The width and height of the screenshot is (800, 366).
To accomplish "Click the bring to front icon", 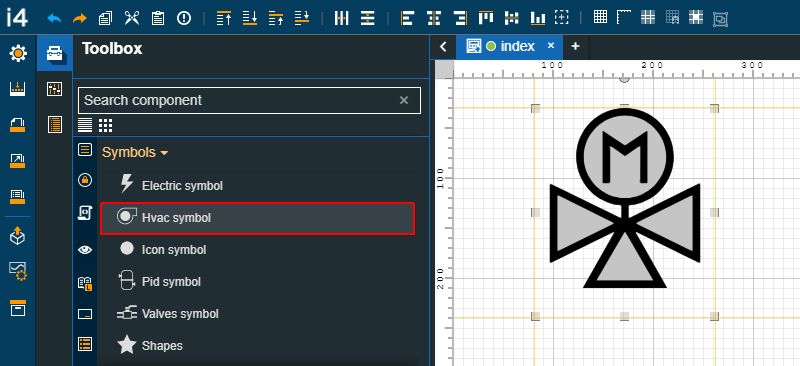I will pyautogui.click(x=223, y=18).
